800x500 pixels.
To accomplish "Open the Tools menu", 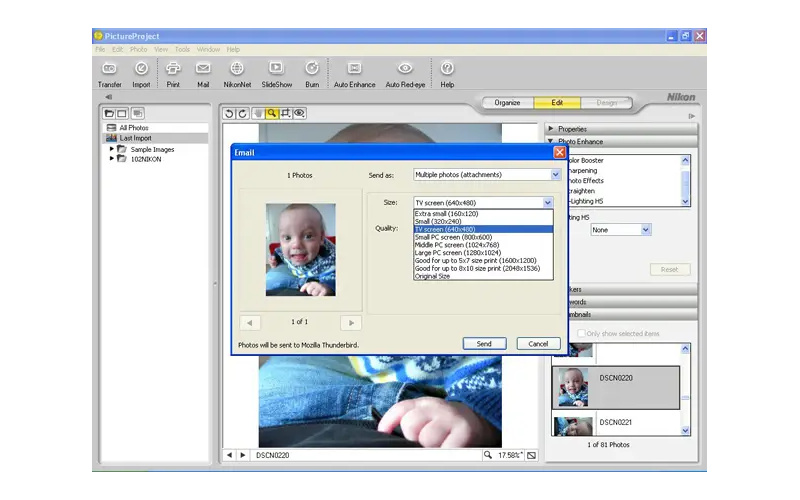I will tap(182, 49).
